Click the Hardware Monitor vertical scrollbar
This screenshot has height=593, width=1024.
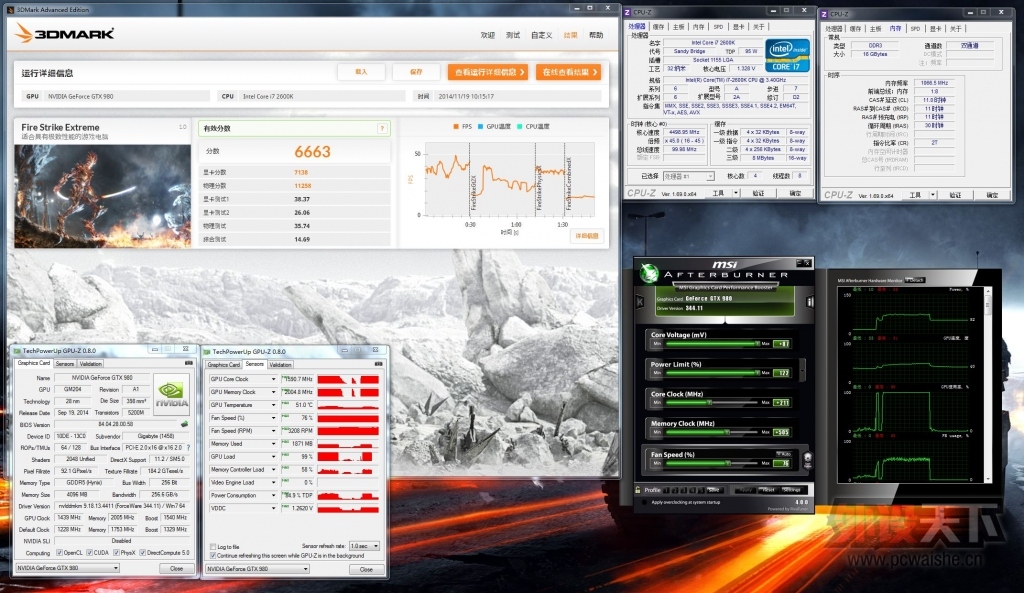[x=988, y=385]
